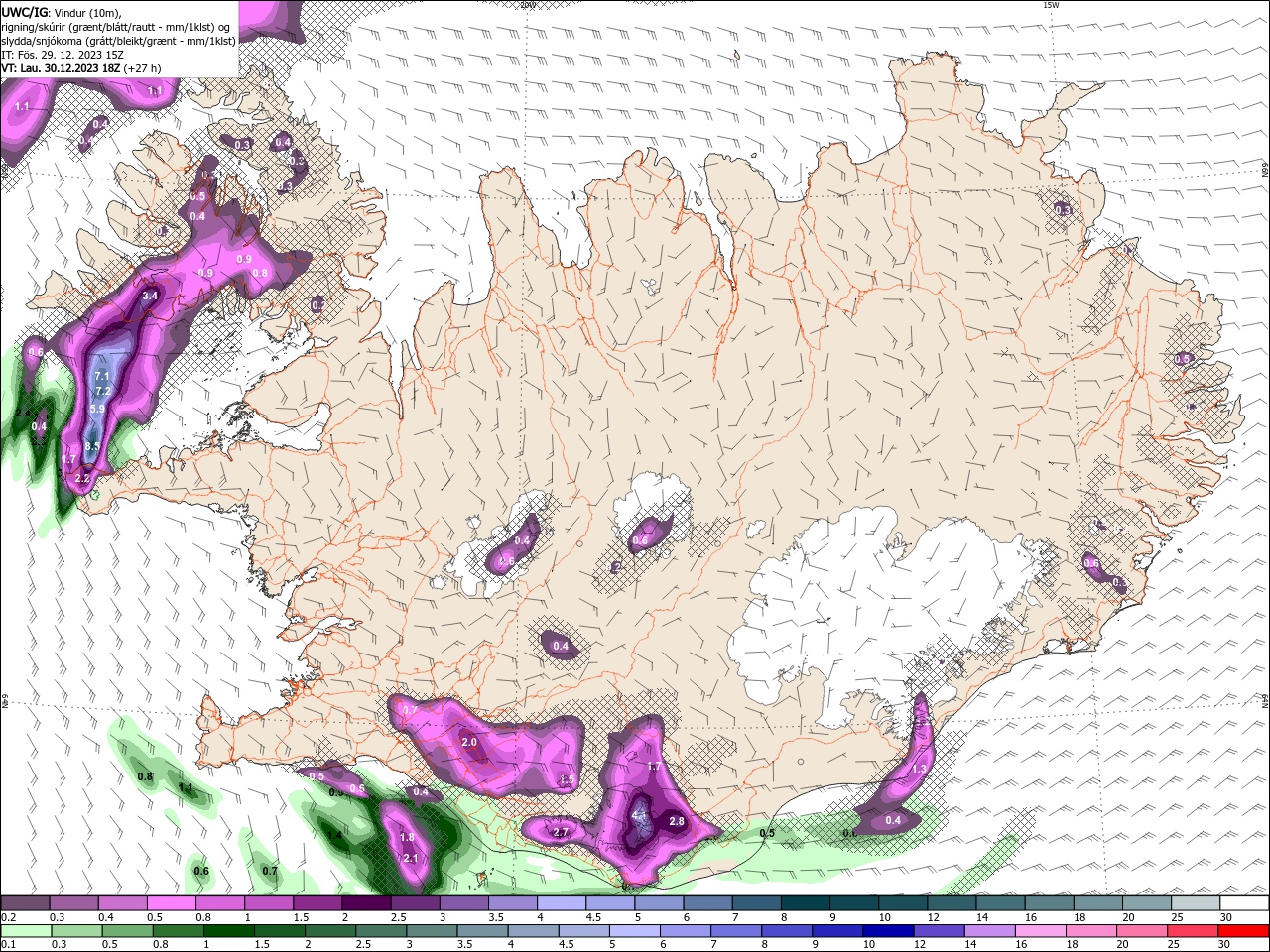Image resolution: width=1270 pixels, height=952 pixels.
Task: Select the '7.2' precipitation value label
Action: pos(103,392)
